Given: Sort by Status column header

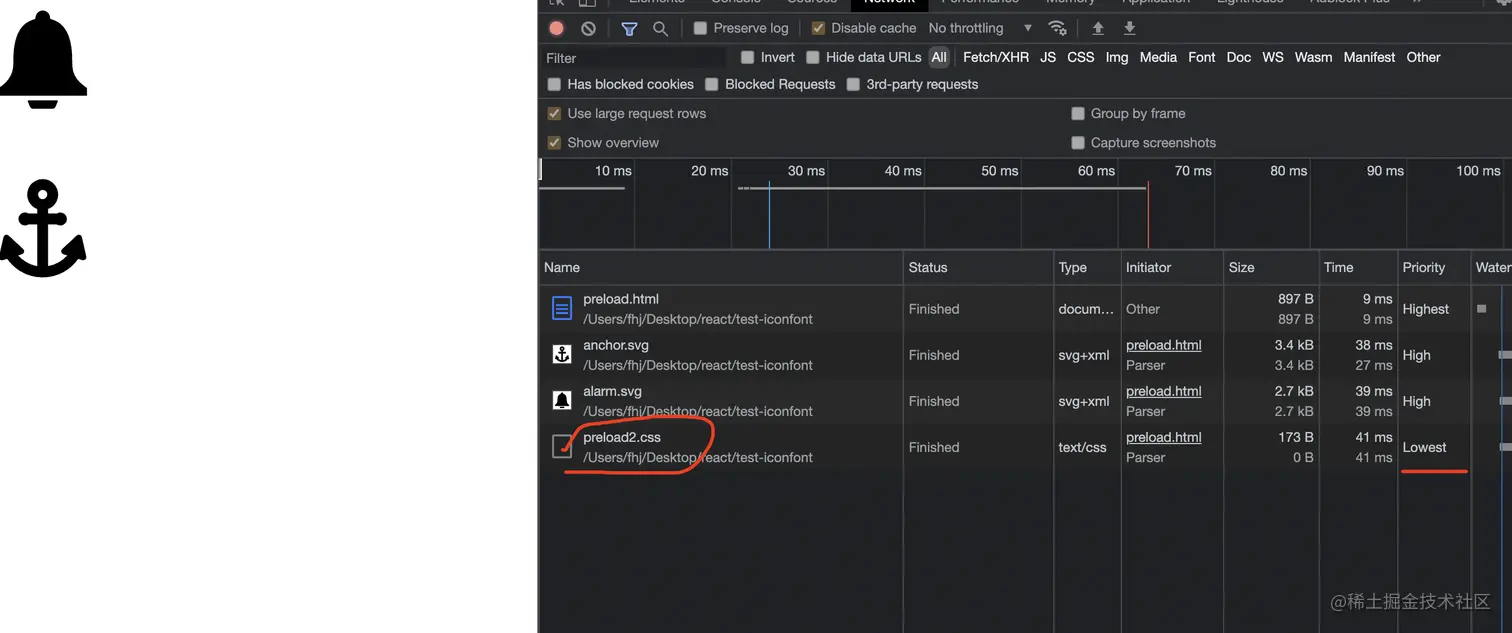Looking at the screenshot, I should coord(978,267).
